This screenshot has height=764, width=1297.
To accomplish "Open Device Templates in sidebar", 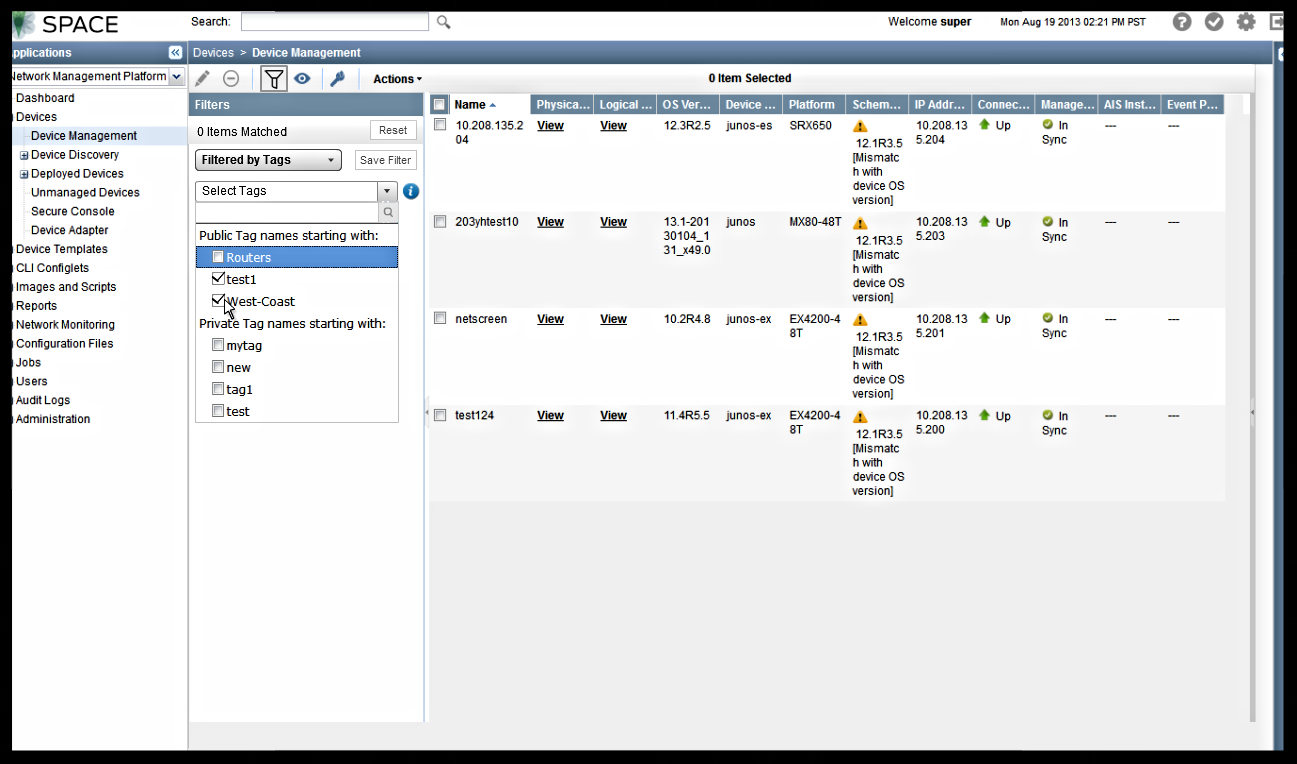I will click(x=61, y=249).
